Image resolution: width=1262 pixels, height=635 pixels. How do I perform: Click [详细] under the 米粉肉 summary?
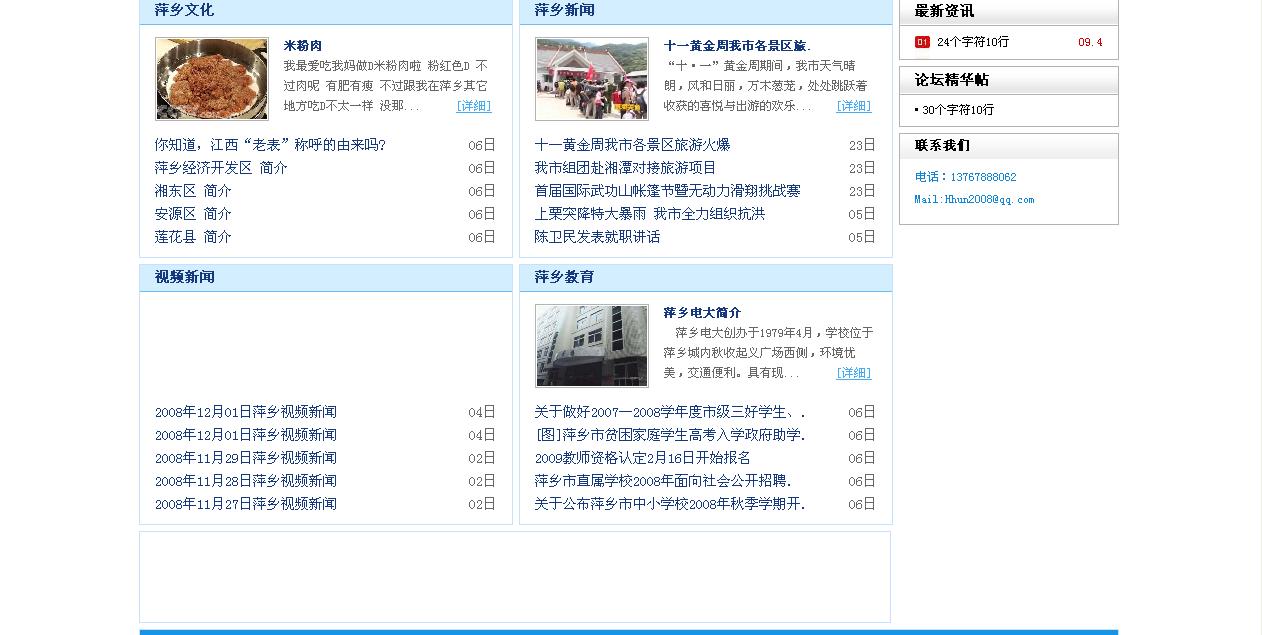[474, 106]
